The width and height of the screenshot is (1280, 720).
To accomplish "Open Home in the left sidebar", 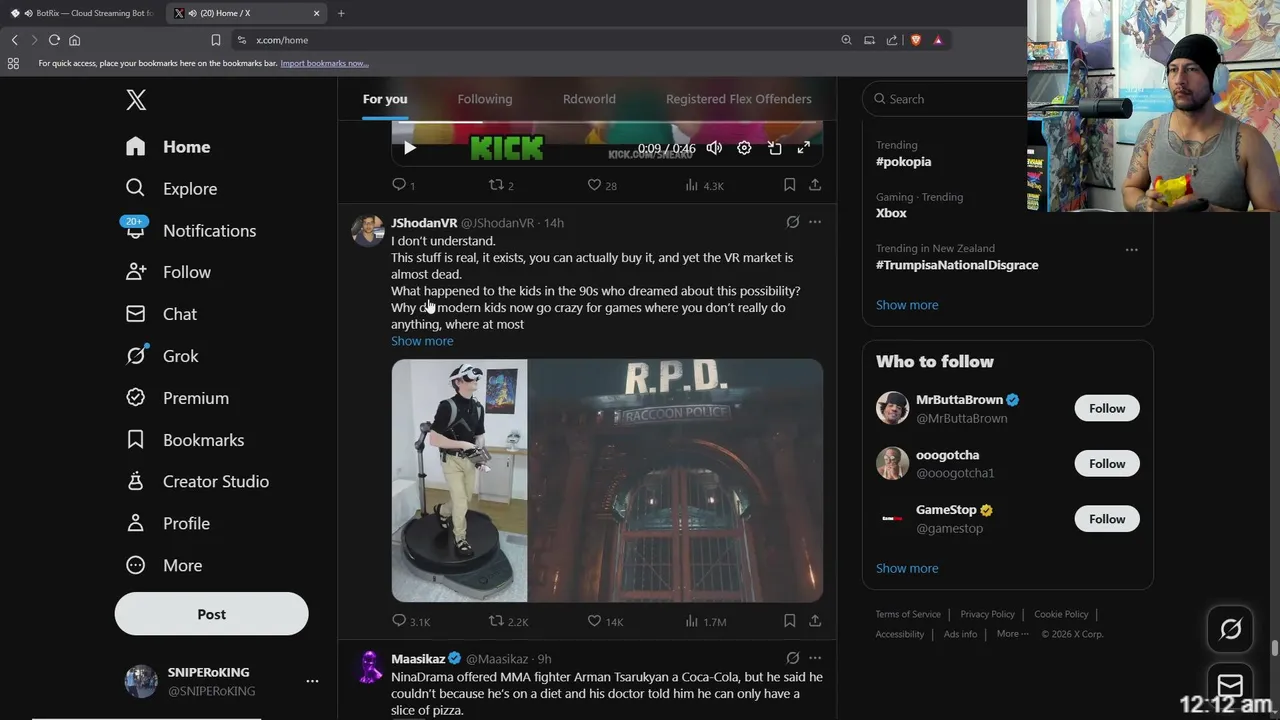I will pos(168,147).
